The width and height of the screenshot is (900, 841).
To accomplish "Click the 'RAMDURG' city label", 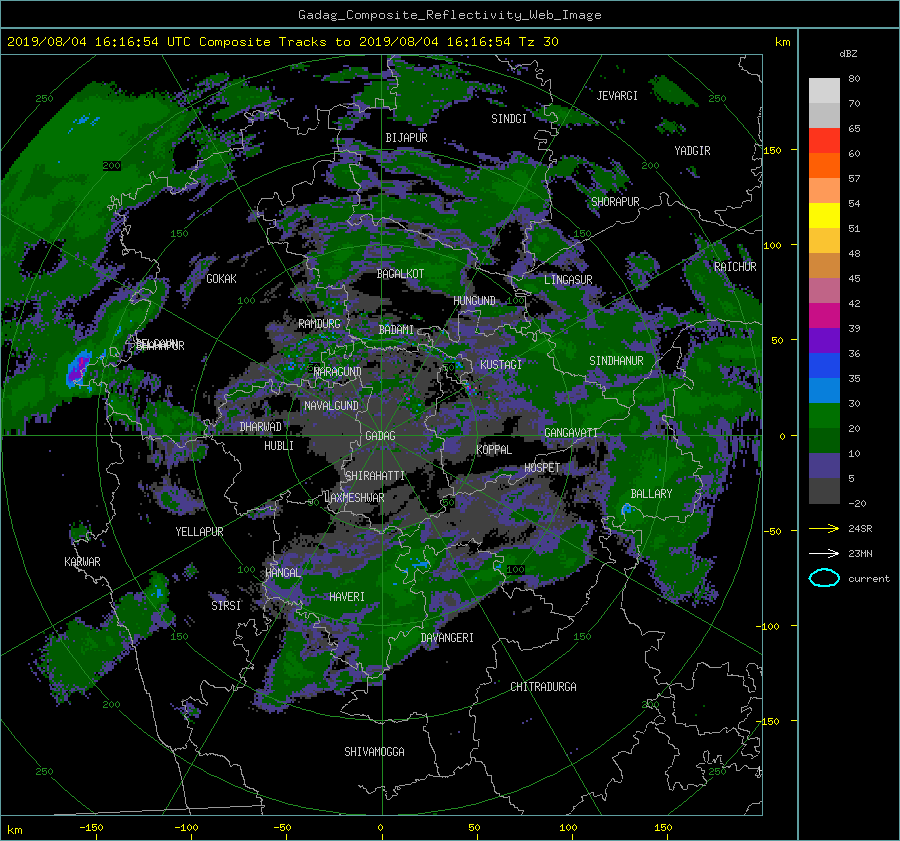I will [319, 324].
